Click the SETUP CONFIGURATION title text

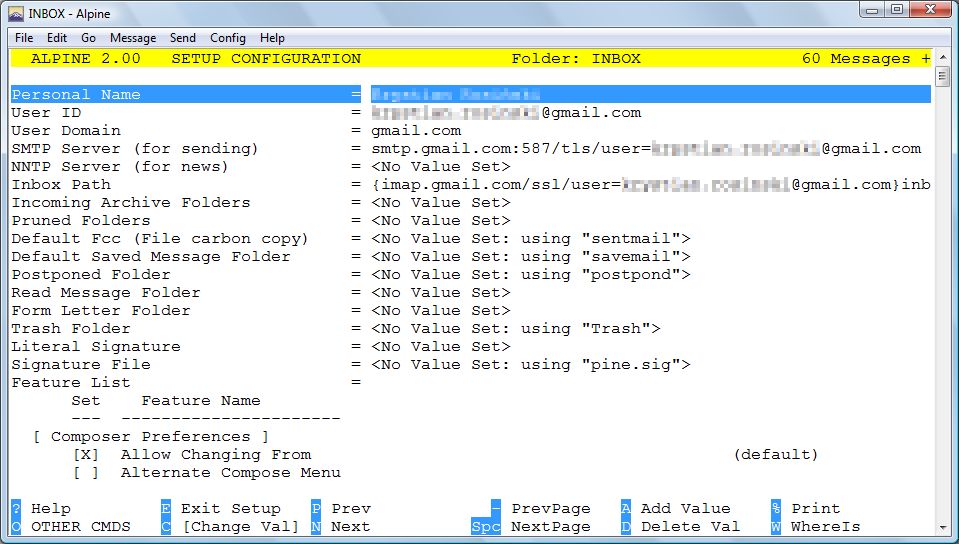(x=266, y=59)
